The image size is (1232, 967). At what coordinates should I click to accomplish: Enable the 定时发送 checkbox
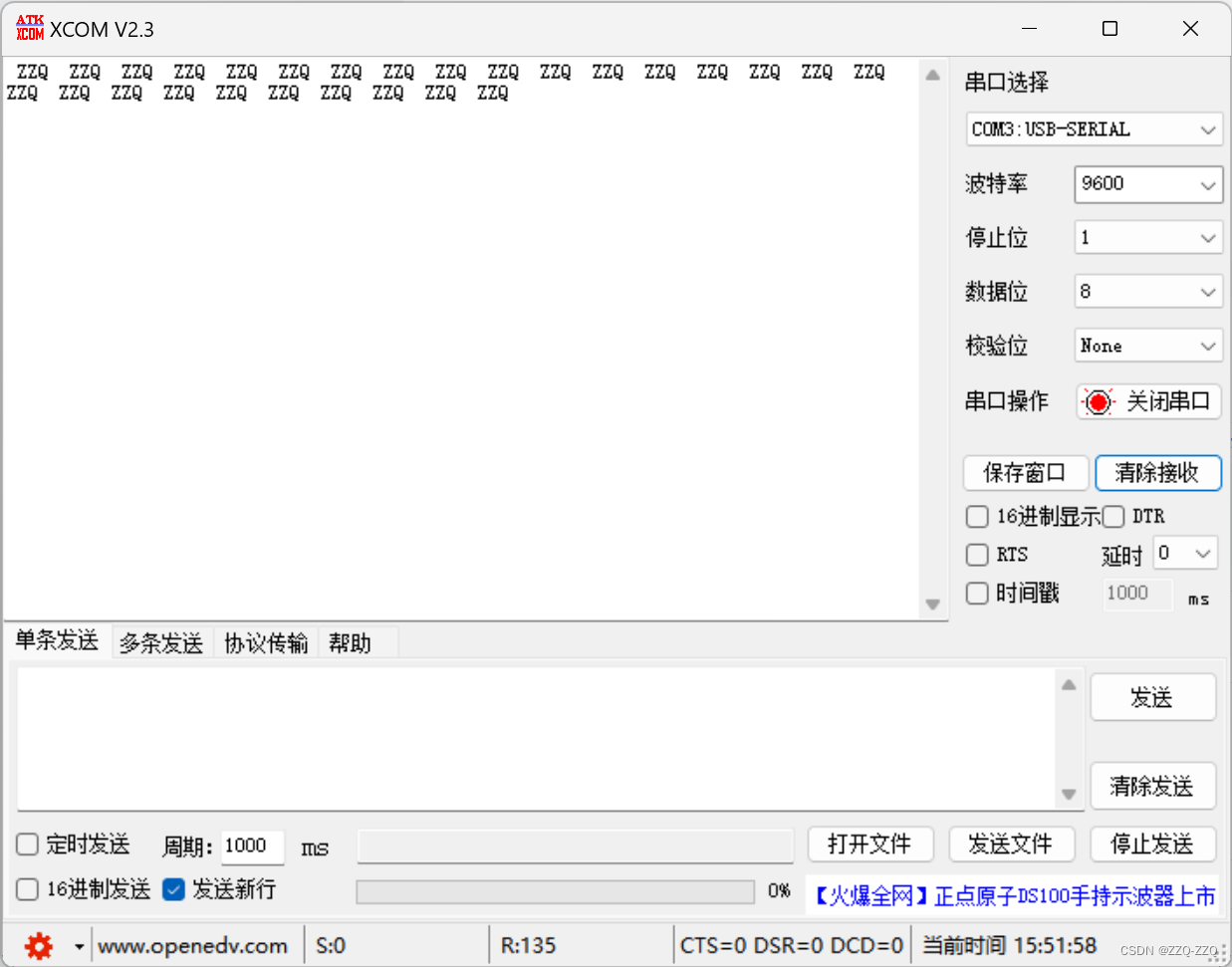coord(26,844)
